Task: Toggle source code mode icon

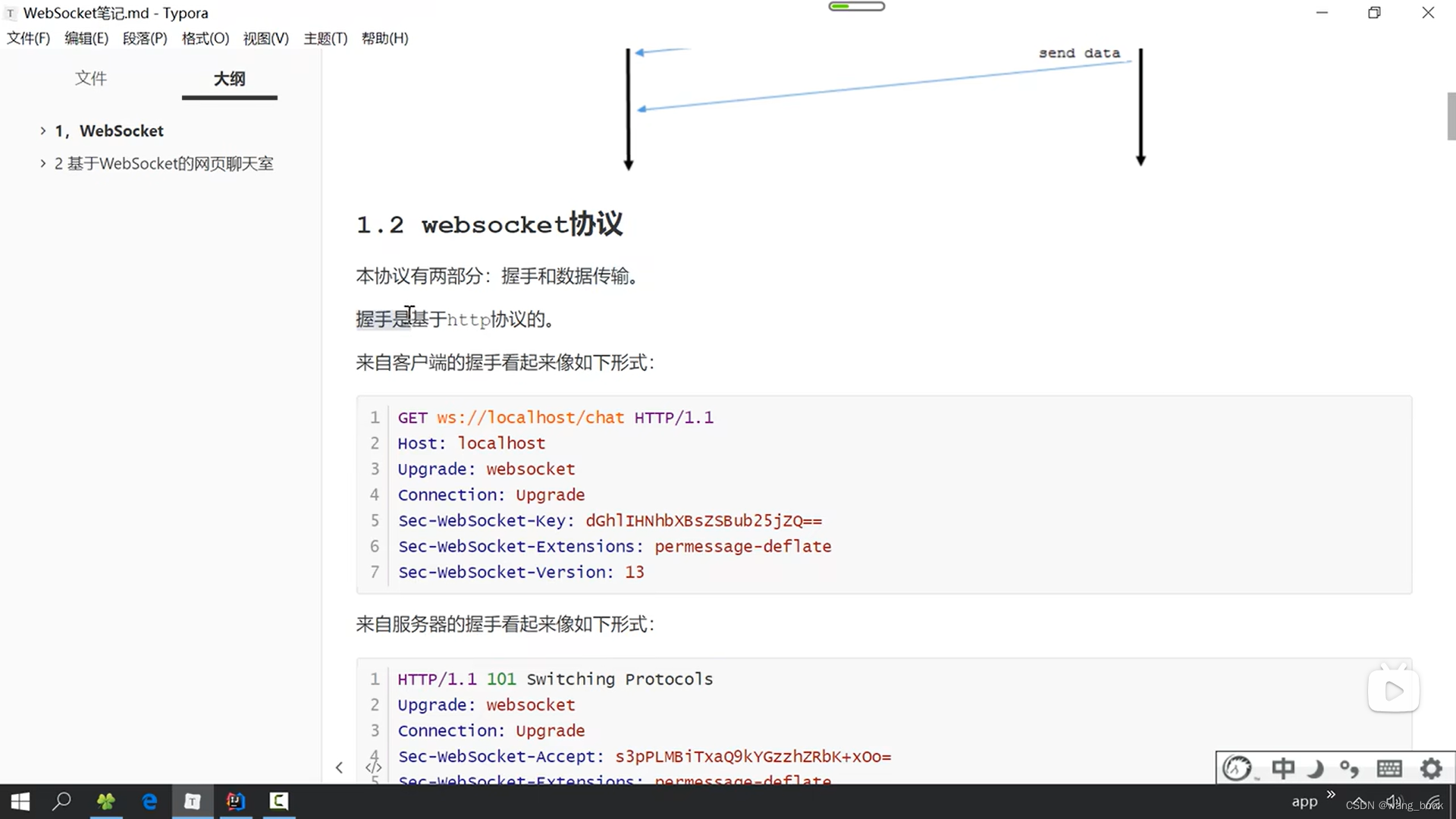Action: point(373,767)
